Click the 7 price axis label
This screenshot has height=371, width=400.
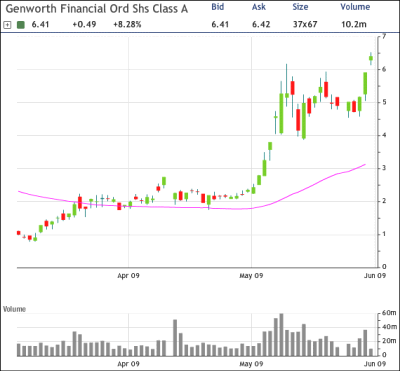384,36
